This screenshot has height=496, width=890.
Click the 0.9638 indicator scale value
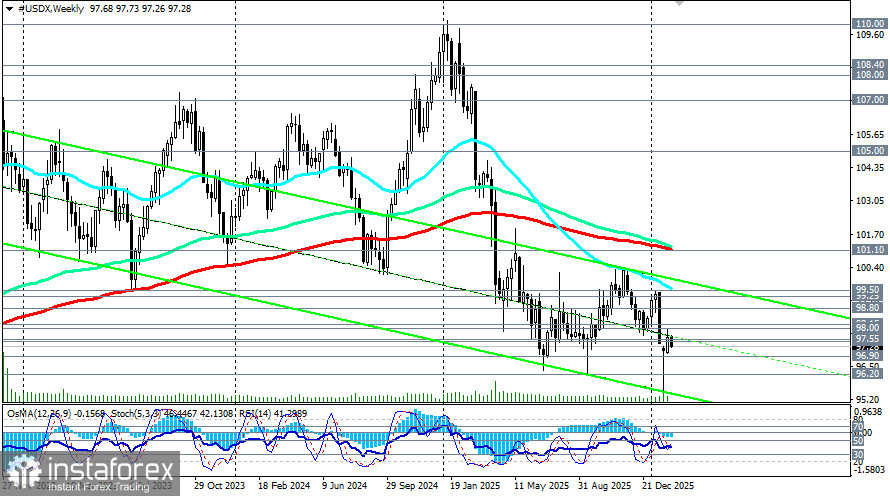[868, 411]
